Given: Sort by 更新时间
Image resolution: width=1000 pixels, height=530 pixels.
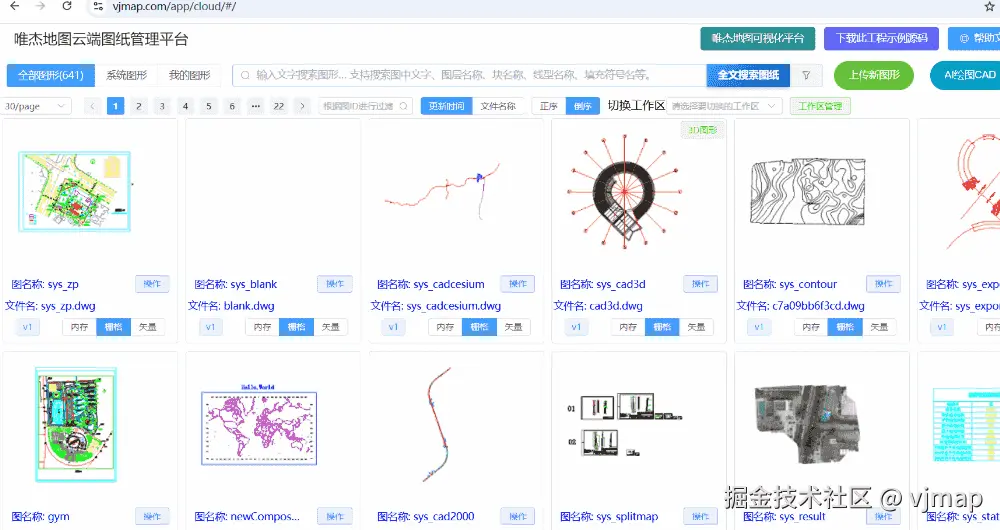Looking at the screenshot, I should pyautogui.click(x=446, y=106).
